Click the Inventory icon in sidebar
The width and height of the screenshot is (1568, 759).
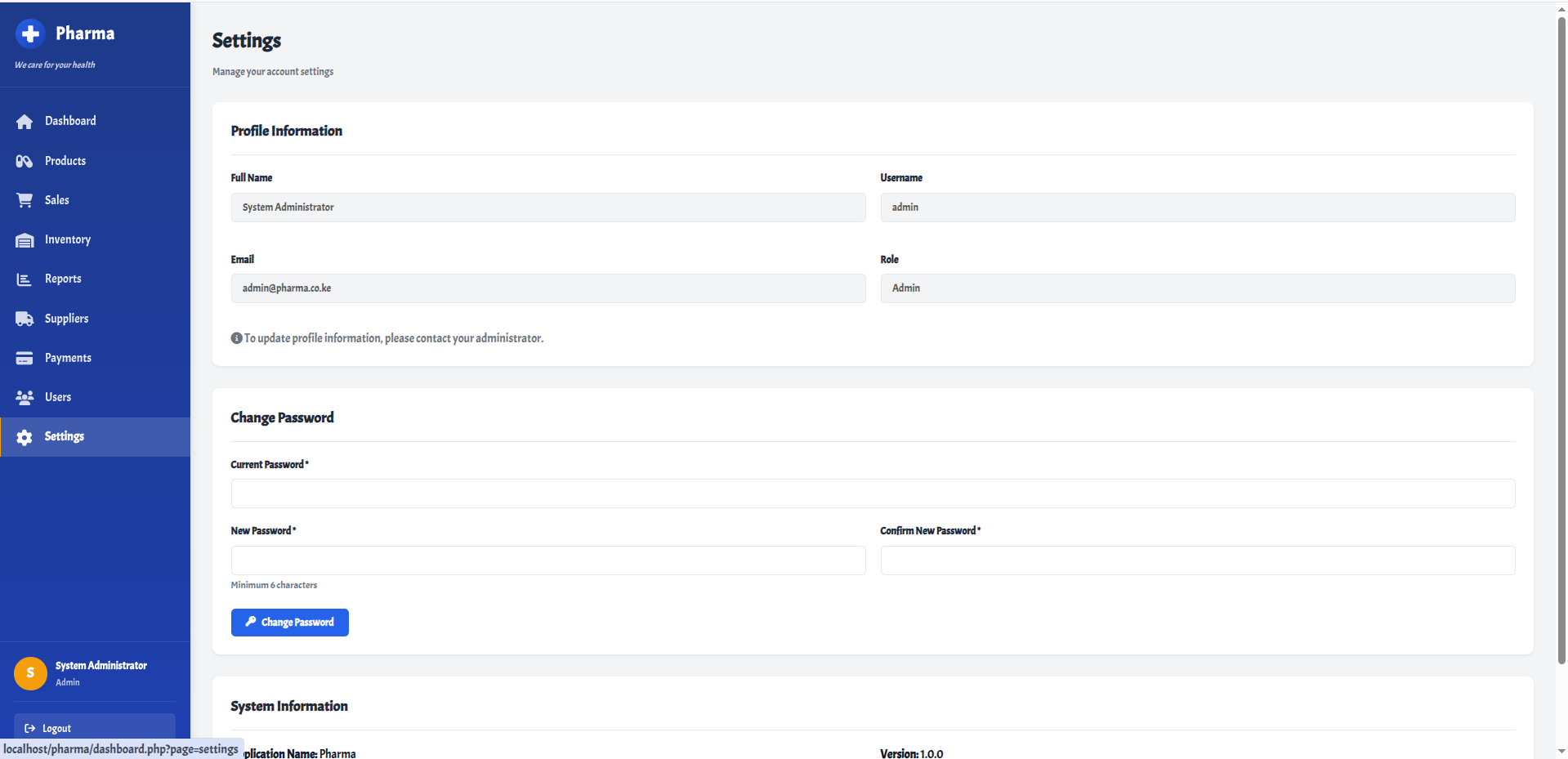pos(25,239)
